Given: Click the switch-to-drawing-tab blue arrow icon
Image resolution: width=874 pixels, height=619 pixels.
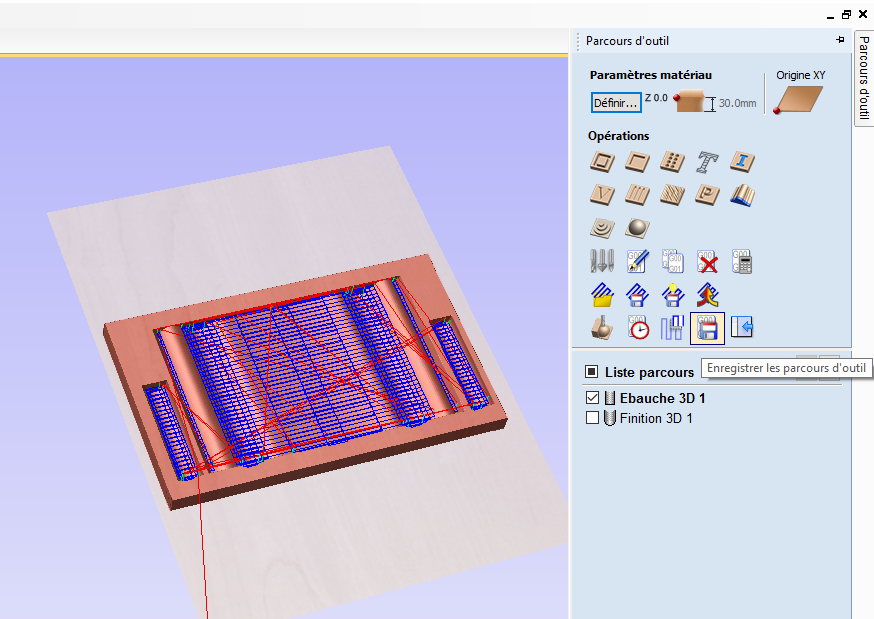Looking at the screenshot, I should click(x=742, y=328).
